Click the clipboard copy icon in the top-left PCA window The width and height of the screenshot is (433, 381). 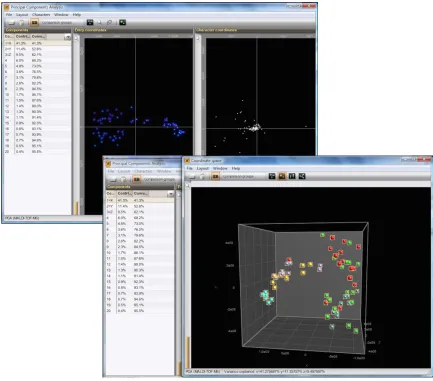point(22,23)
